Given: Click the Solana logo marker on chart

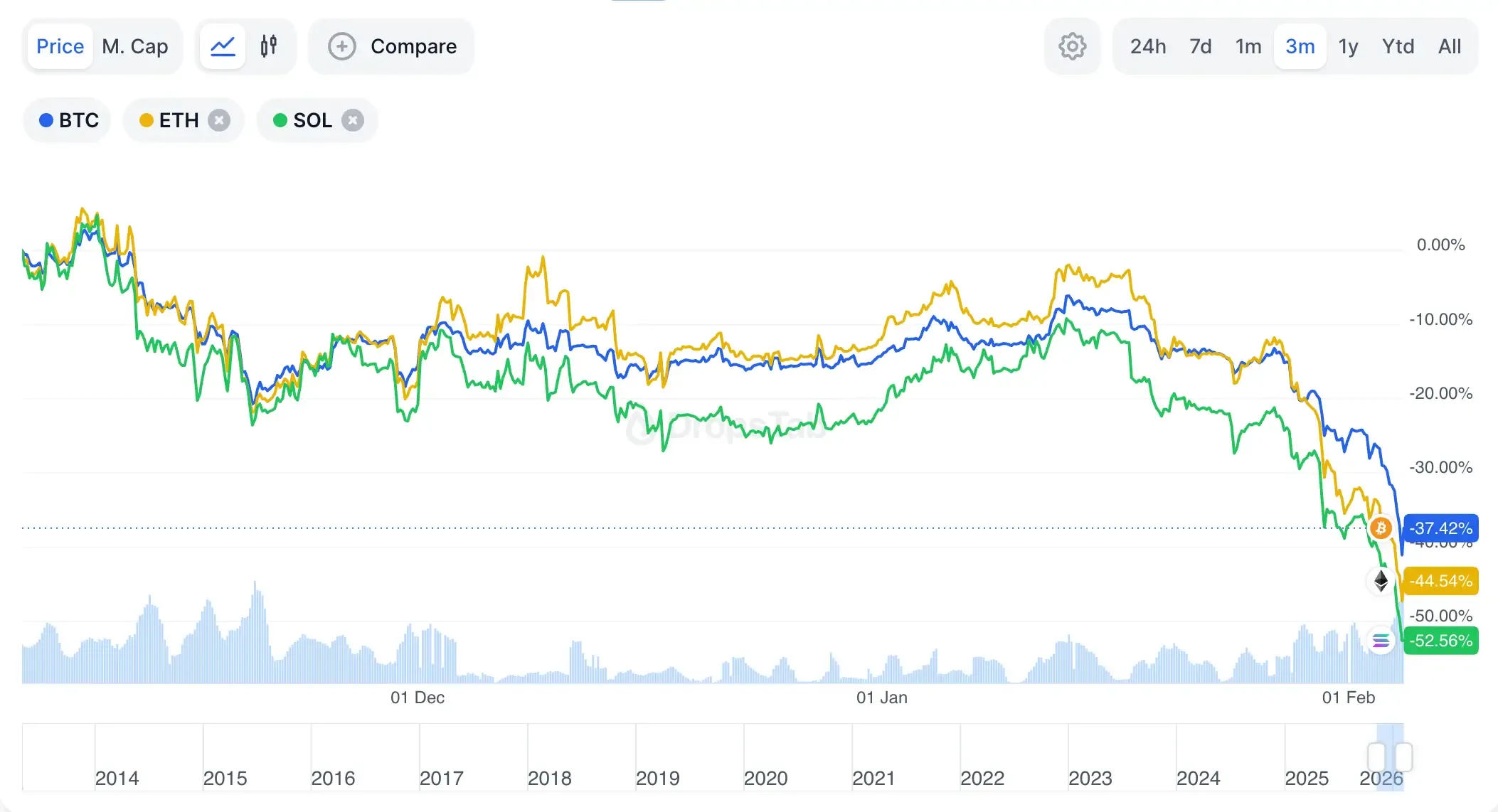Looking at the screenshot, I should pyautogui.click(x=1381, y=641).
